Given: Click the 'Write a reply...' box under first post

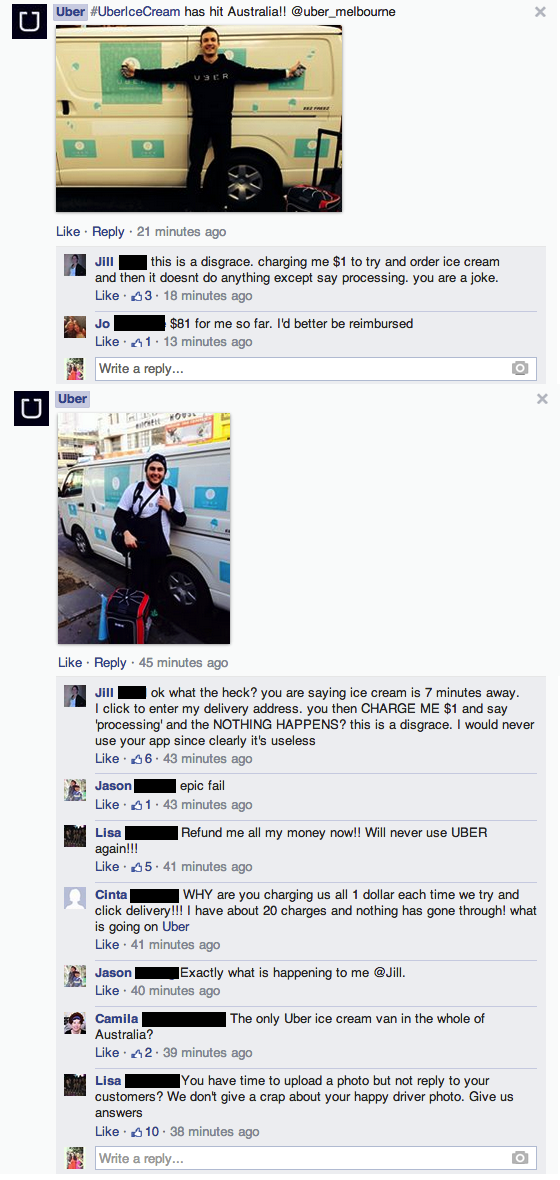Looking at the screenshot, I should point(312,369).
